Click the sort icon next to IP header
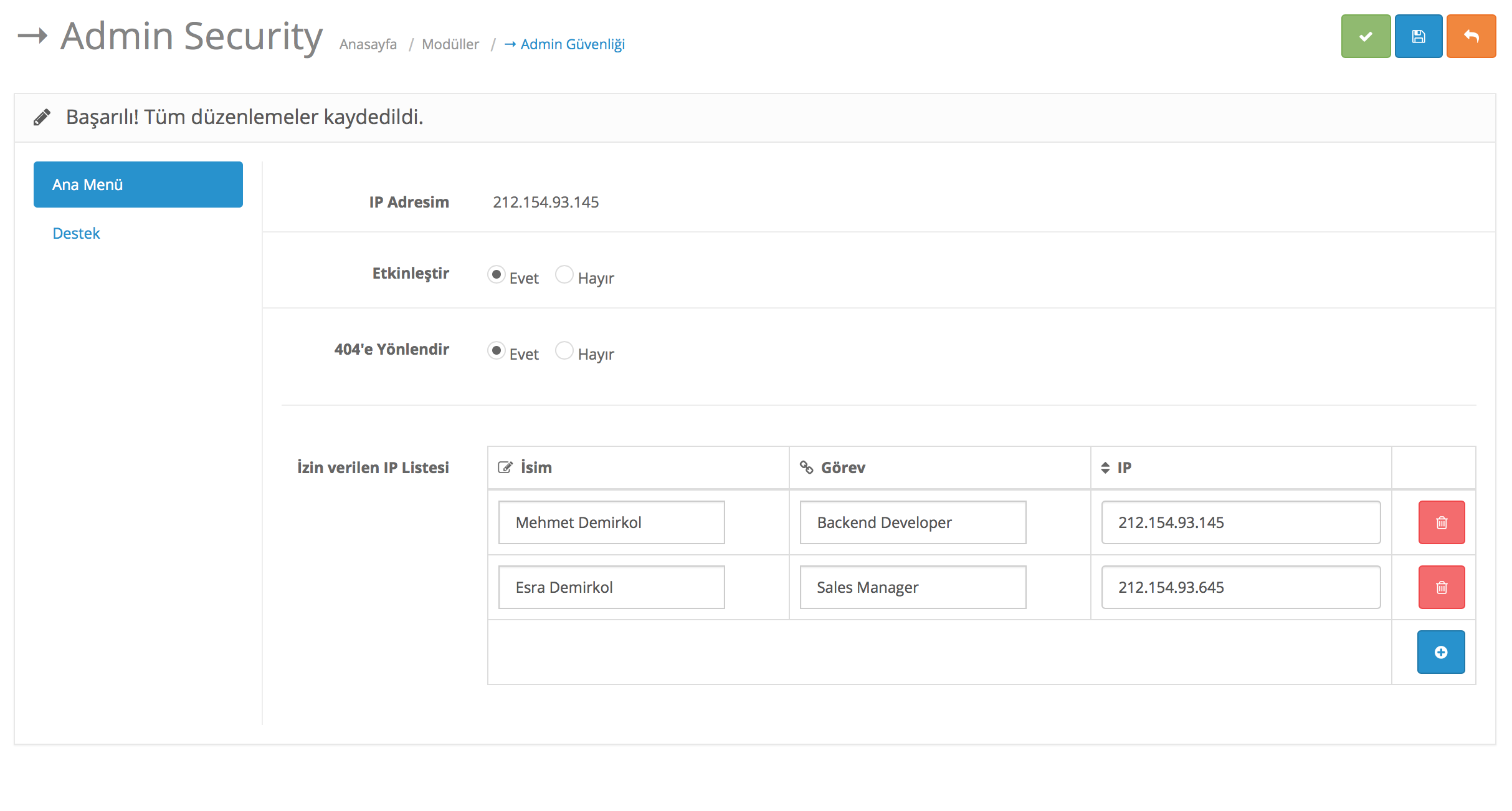Image resolution: width=1512 pixels, height=811 pixels. click(1105, 468)
